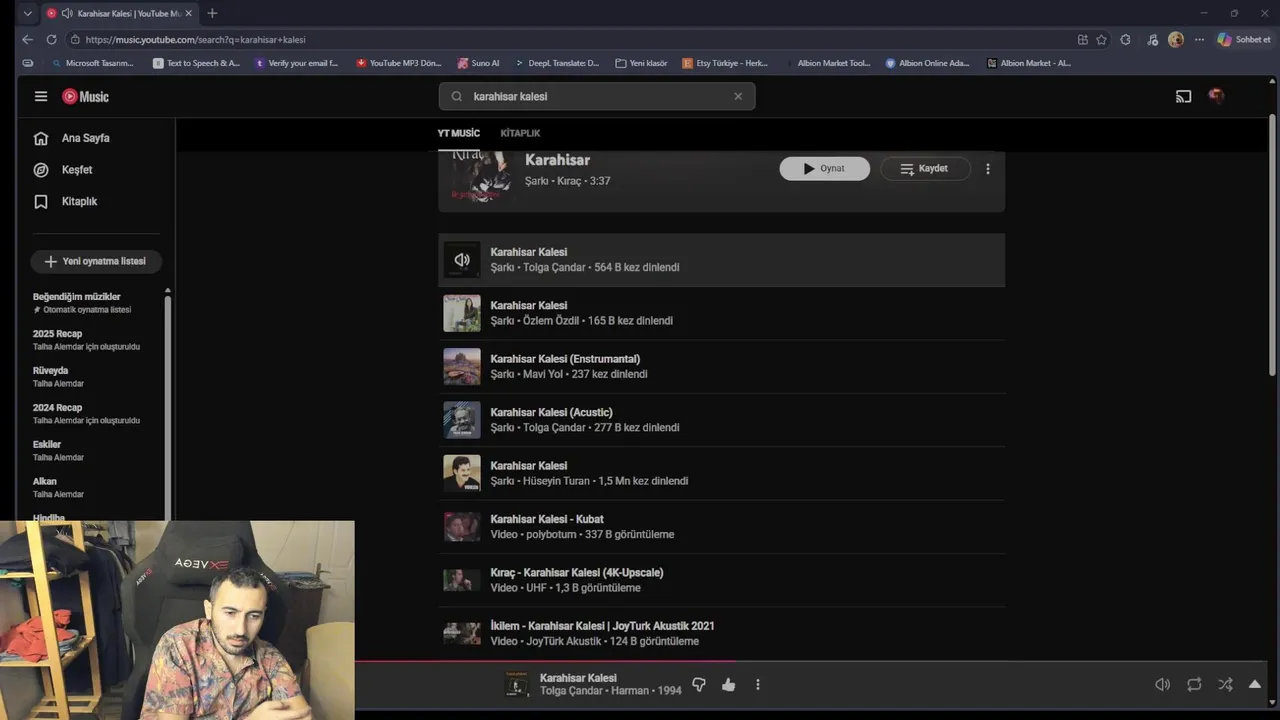Open browser profile avatar in toolbar
The height and width of the screenshot is (720, 1280).
click(x=1175, y=40)
